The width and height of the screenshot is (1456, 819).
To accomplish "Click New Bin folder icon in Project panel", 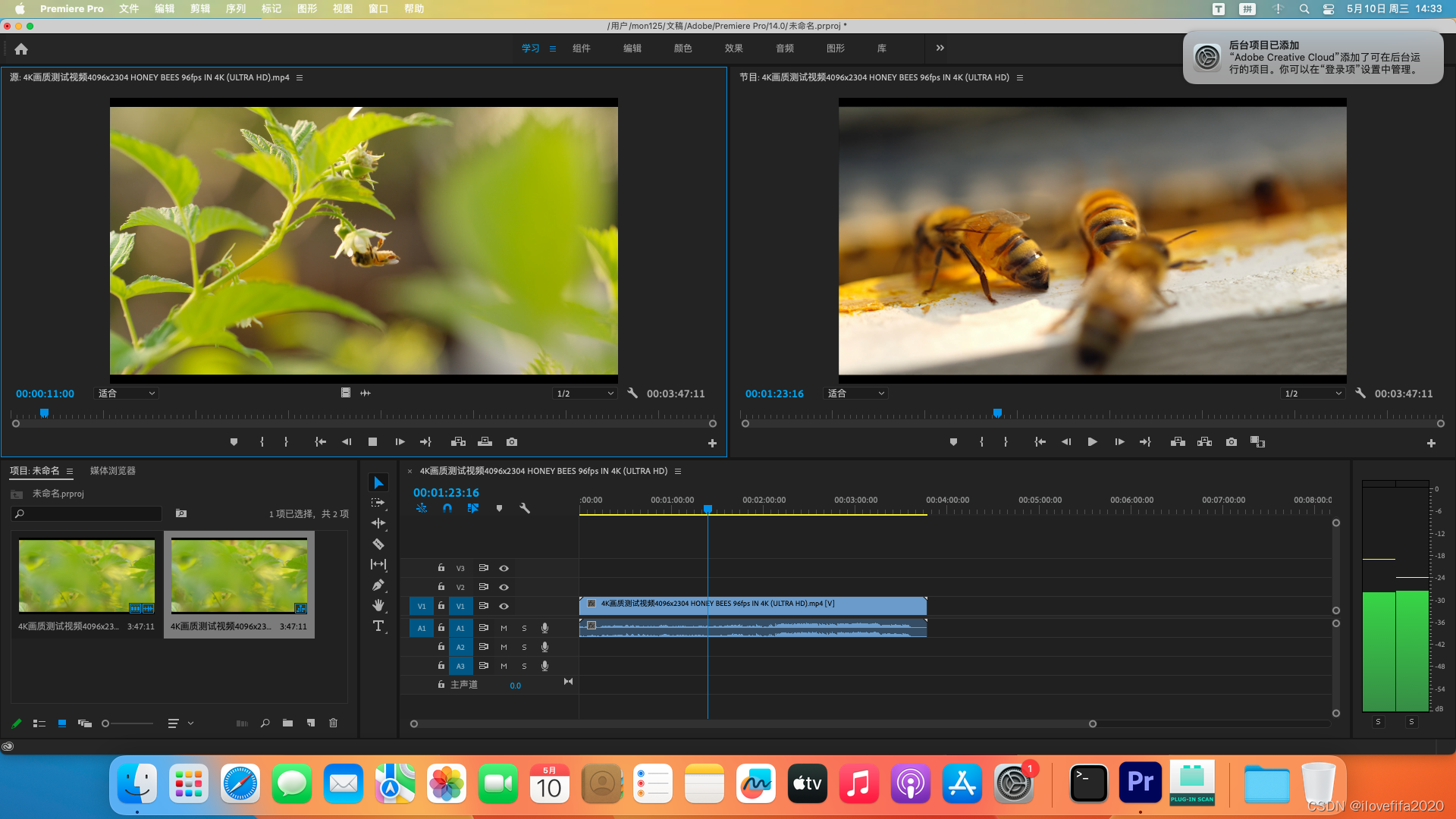I will click(x=287, y=723).
